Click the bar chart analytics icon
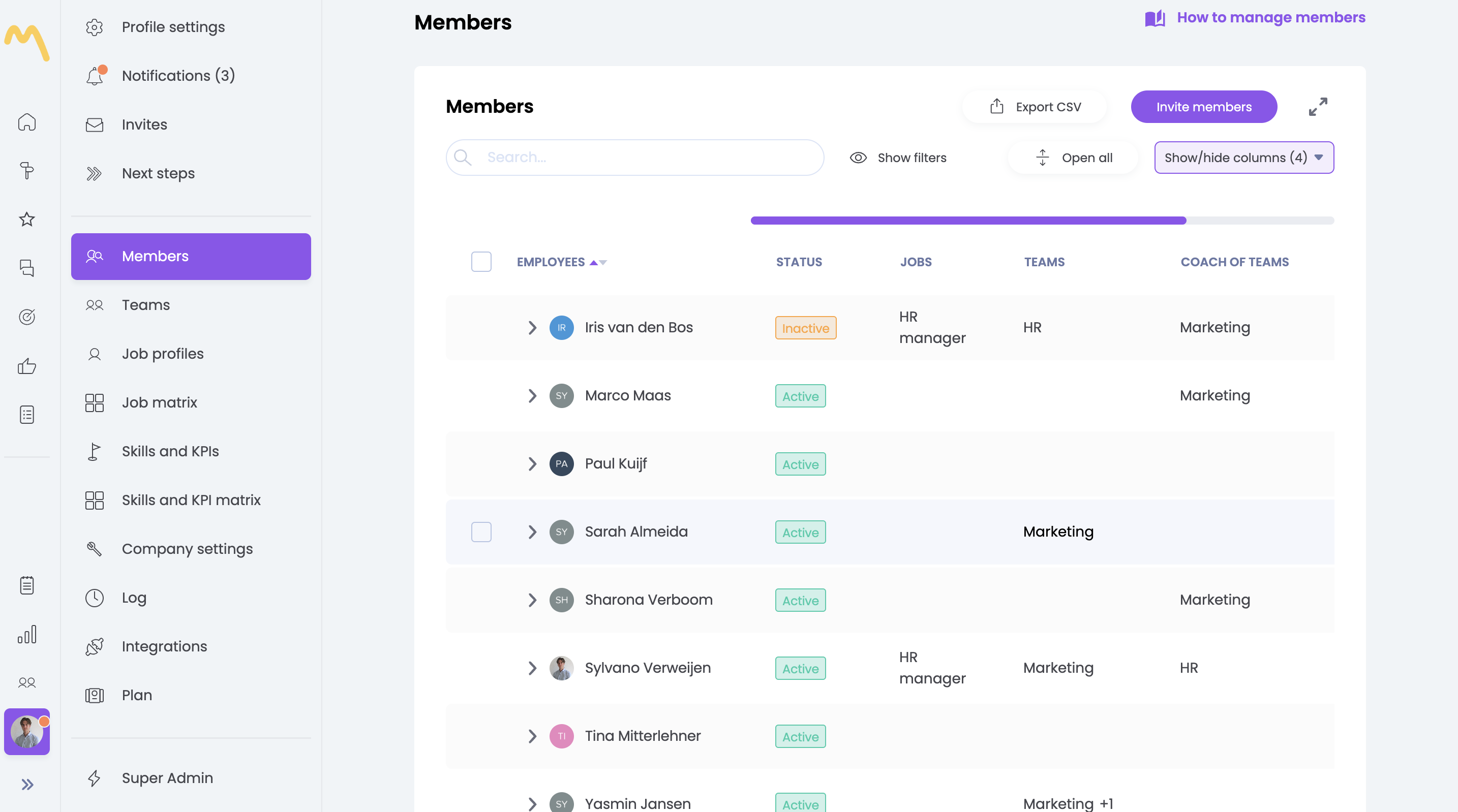 click(x=26, y=634)
